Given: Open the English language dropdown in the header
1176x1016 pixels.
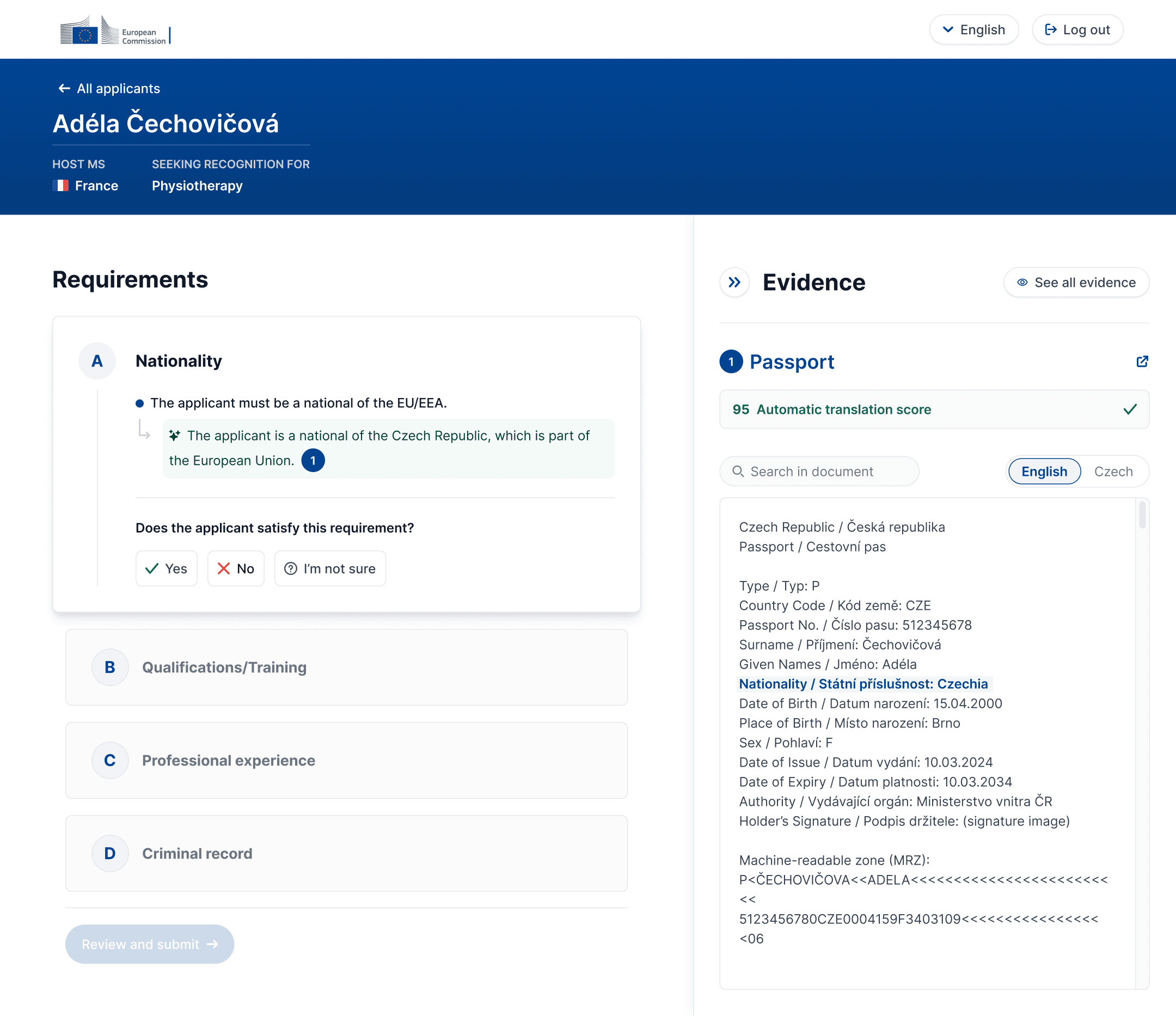Looking at the screenshot, I should [974, 29].
